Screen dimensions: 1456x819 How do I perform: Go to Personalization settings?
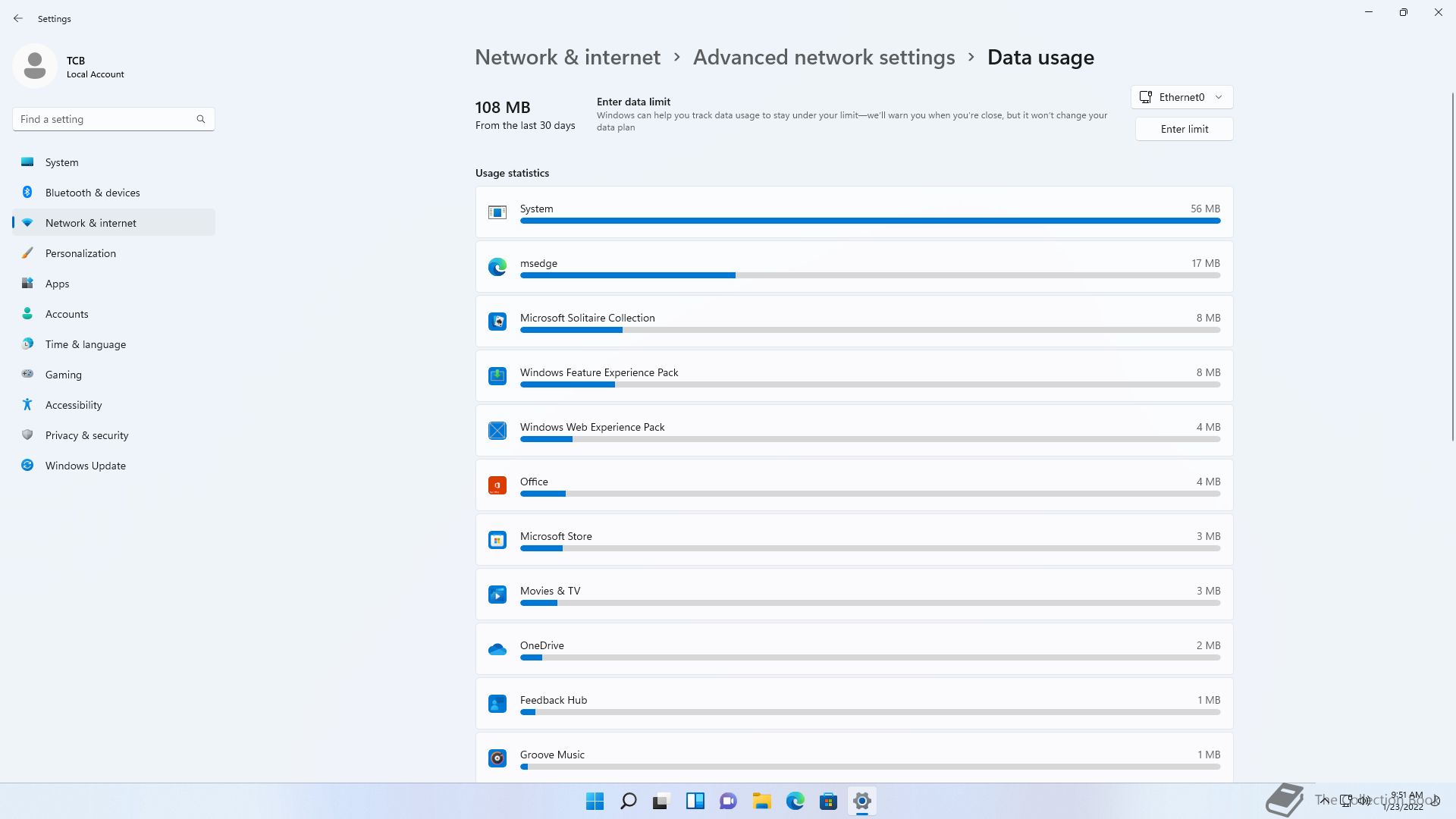point(114,253)
